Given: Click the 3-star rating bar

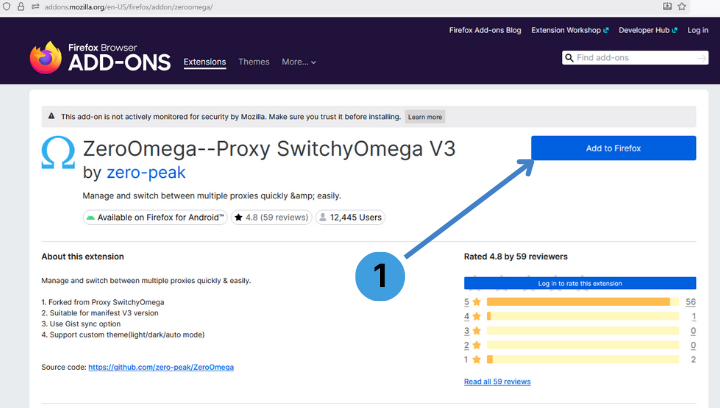Looking at the screenshot, I should (583, 330).
